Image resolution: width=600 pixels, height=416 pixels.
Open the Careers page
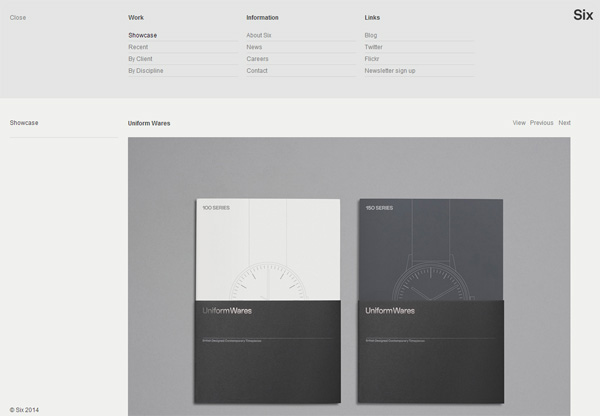coord(258,59)
